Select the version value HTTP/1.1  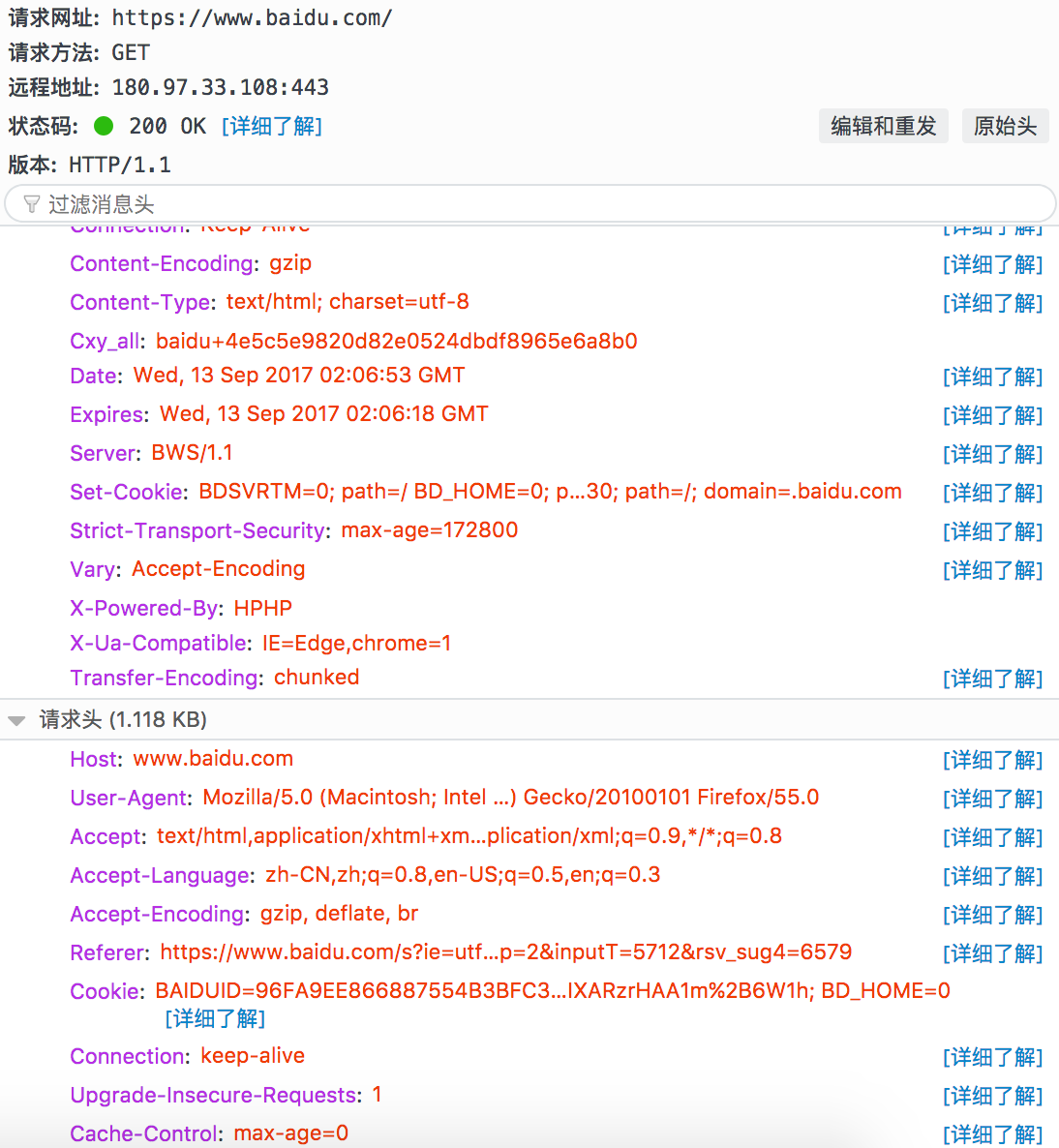120,166
